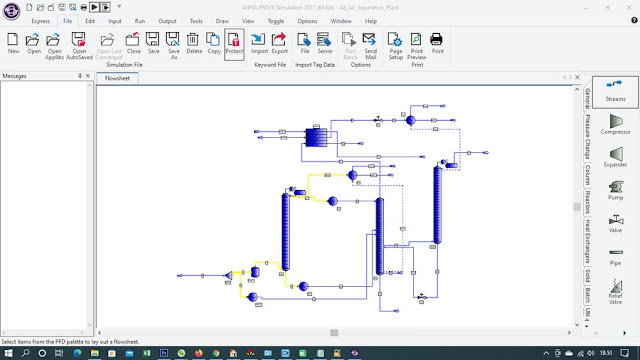Select Relief Valve in palette
Viewport: 640px width, 360px height.
616,291
